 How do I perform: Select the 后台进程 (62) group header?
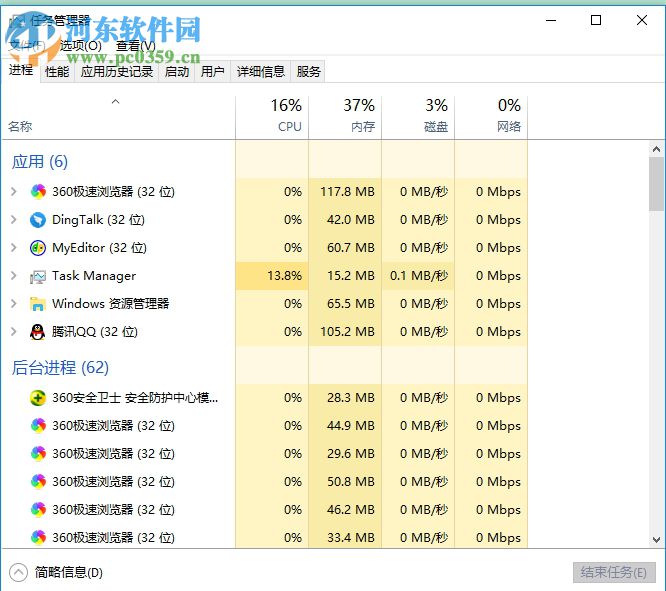60,368
